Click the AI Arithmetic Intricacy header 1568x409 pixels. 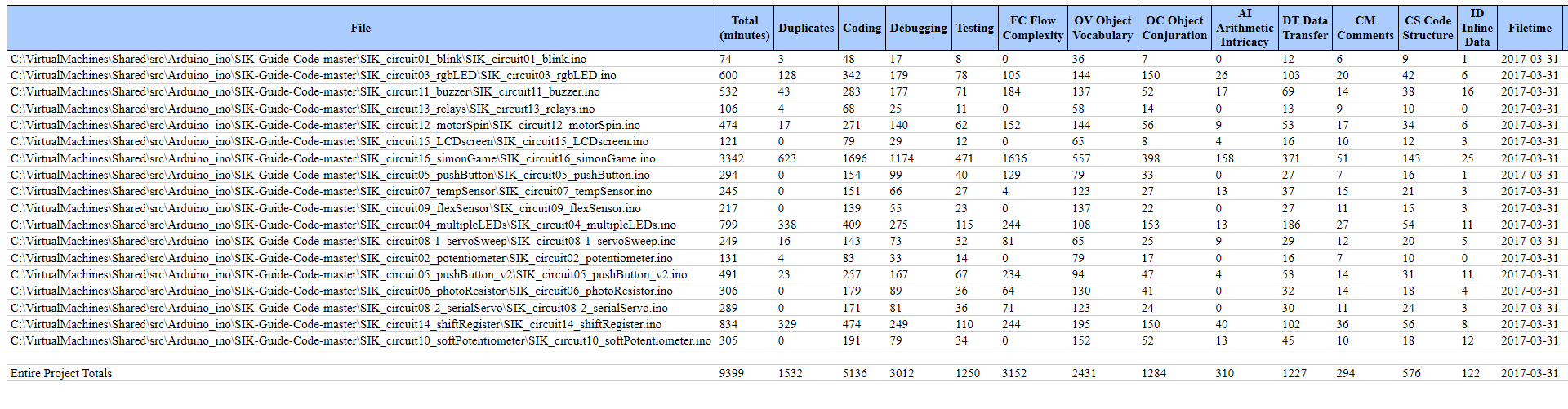click(x=1244, y=28)
